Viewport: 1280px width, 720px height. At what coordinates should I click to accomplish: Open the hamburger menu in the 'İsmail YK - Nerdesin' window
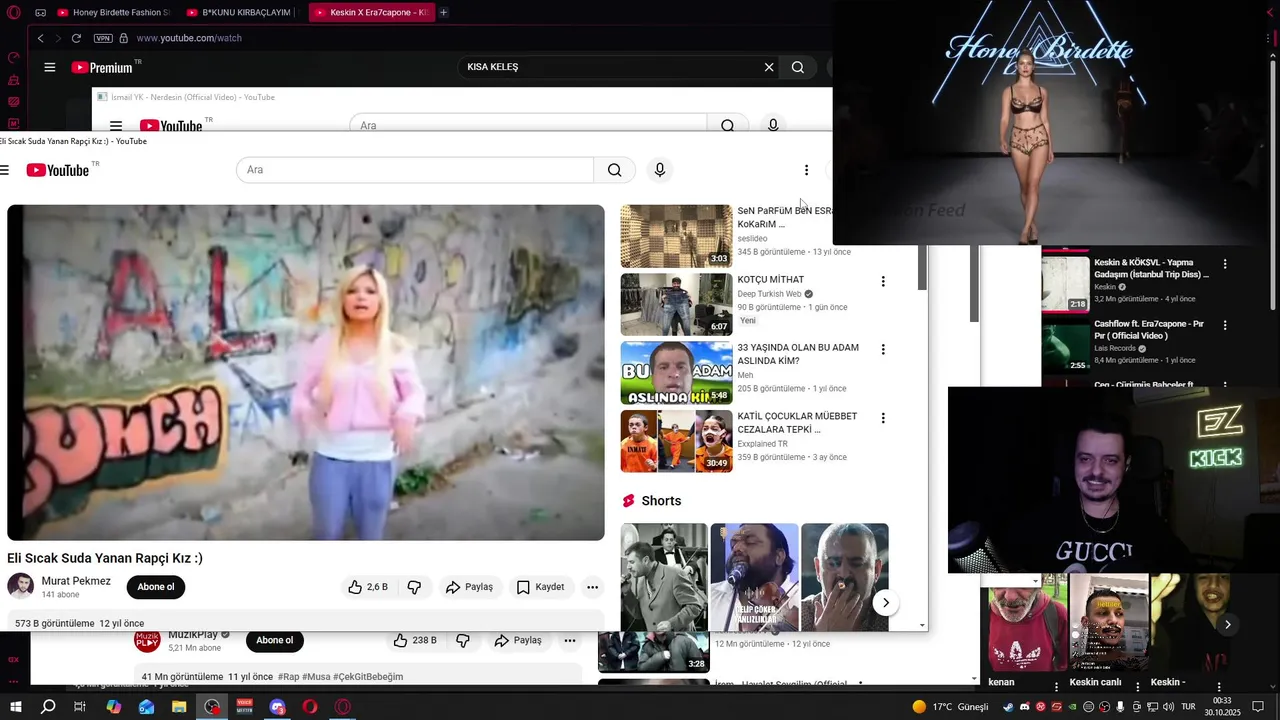116,126
